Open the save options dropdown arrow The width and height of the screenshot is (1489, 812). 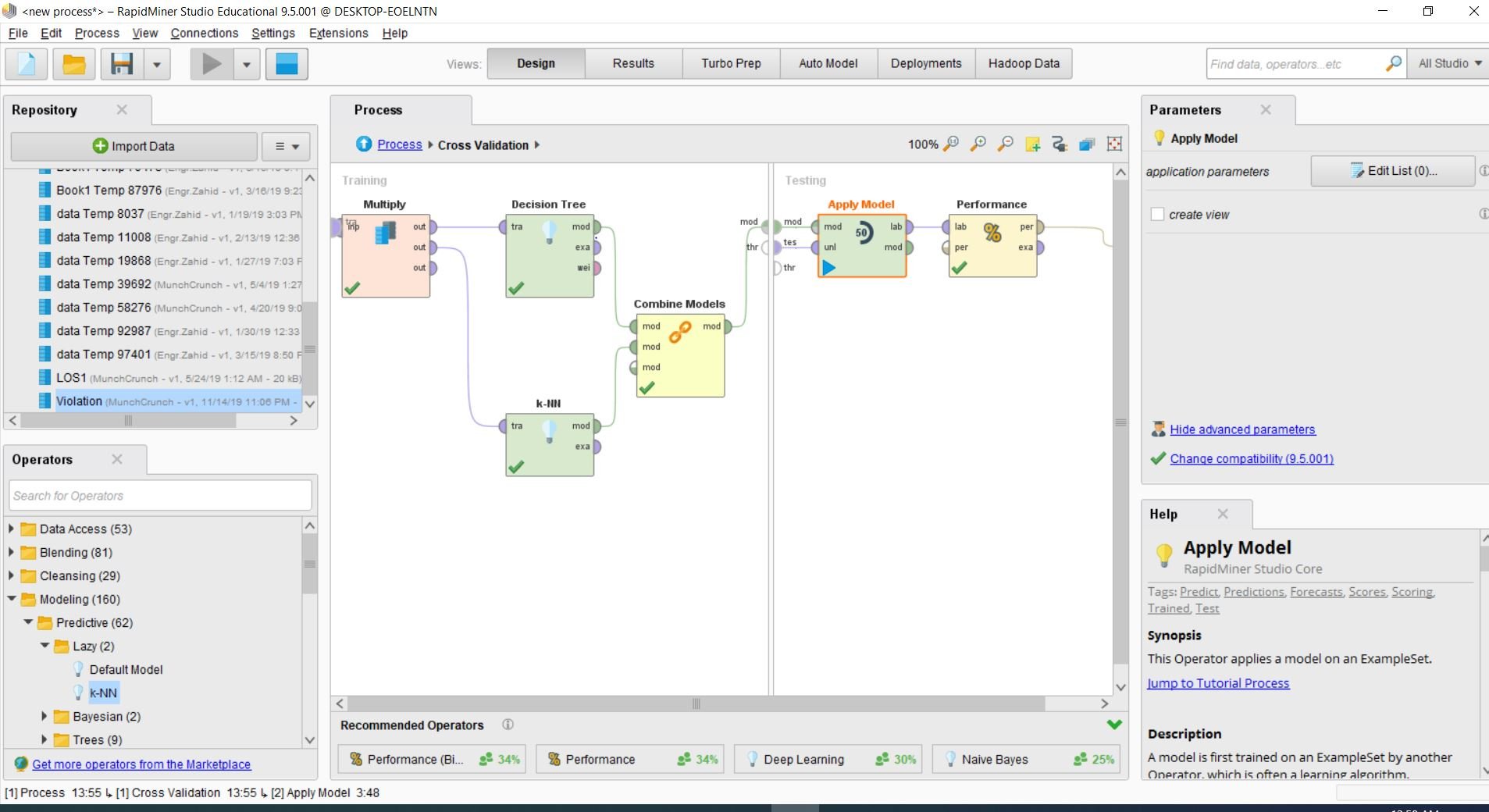(x=156, y=64)
